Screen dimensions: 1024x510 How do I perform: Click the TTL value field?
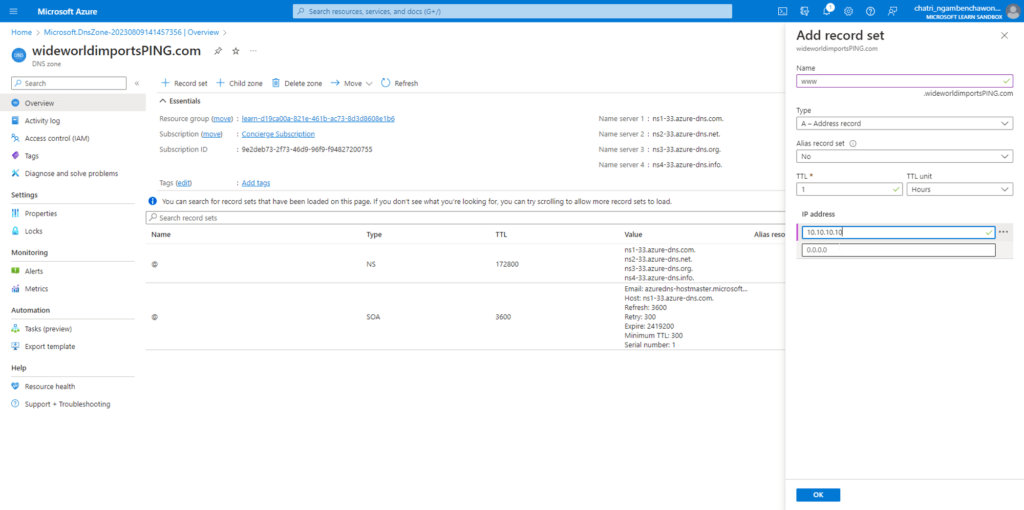coord(850,189)
